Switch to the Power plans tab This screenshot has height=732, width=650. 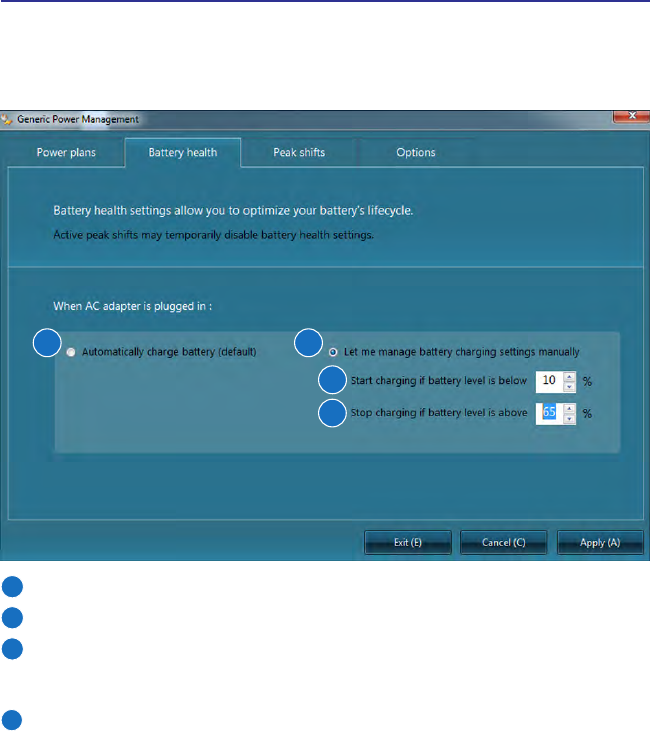click(x=66, y=153)
